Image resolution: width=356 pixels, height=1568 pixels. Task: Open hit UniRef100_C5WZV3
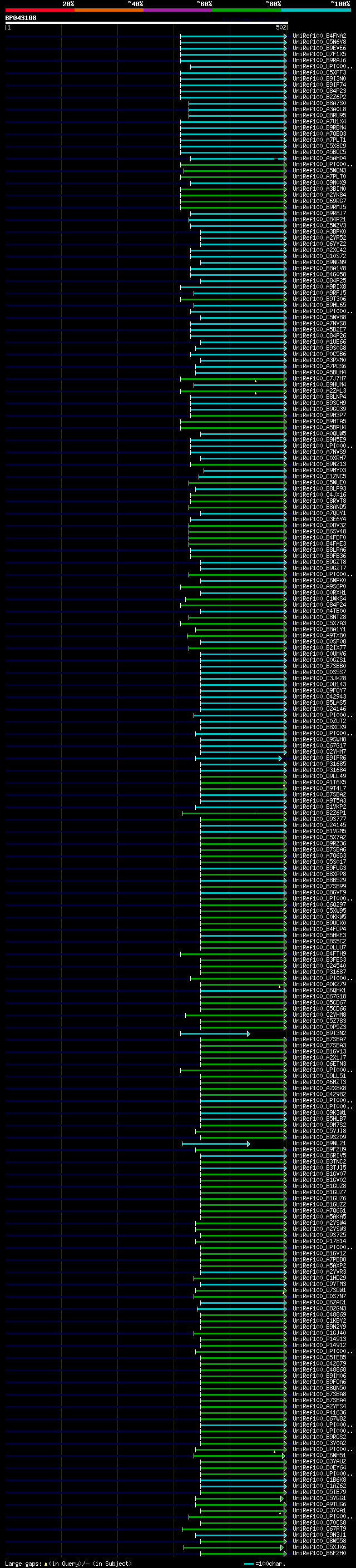[319, 225]
